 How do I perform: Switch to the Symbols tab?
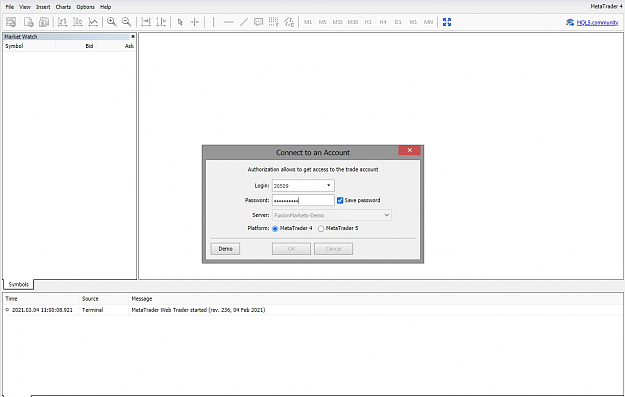click(x=18, y=284)
